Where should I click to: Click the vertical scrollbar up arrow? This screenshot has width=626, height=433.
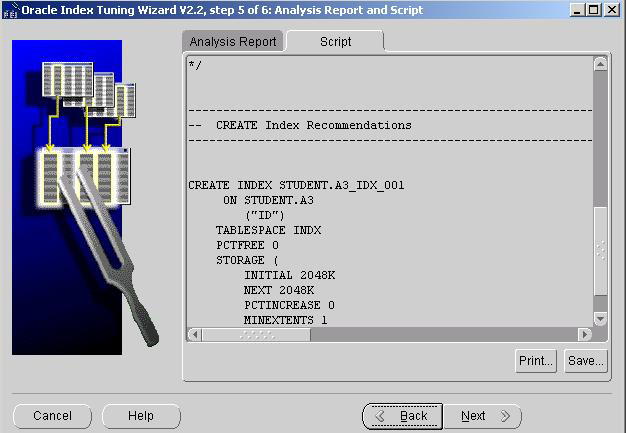pos(600,64)
